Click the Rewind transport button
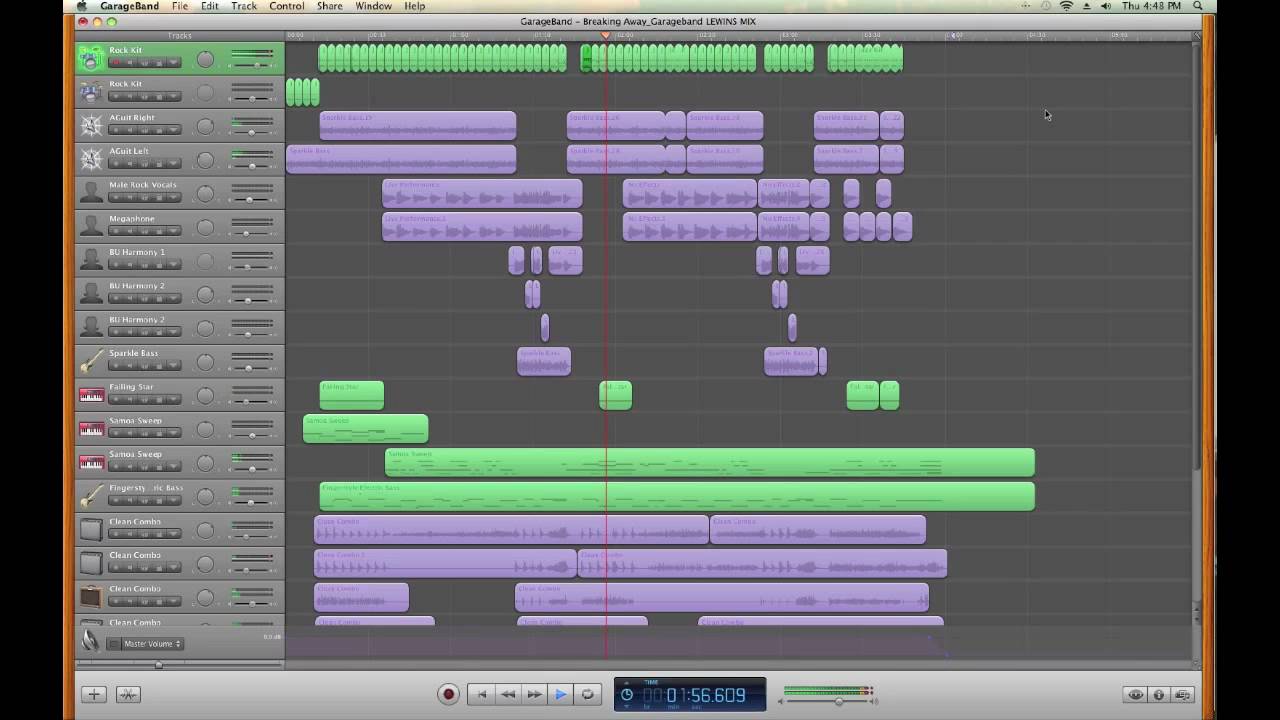Image resolution: width=1280 pixels, height=720 pixels. coord(508,694)
